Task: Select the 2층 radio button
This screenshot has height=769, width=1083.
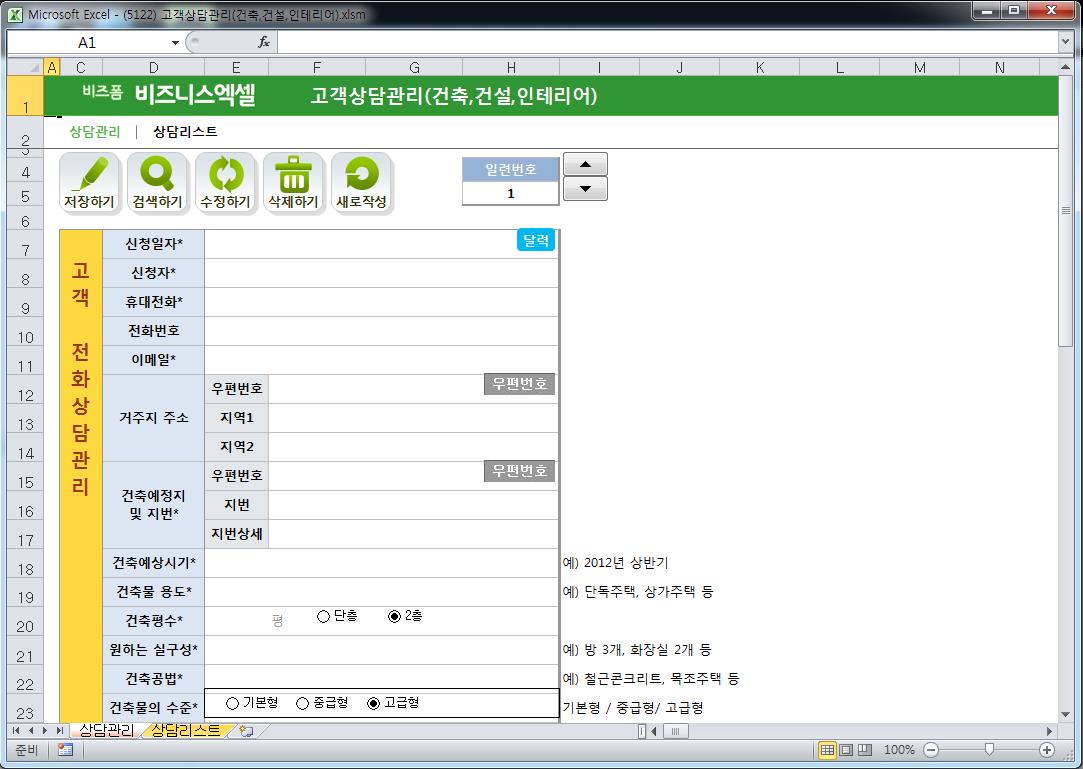Action: pos(394,617)
